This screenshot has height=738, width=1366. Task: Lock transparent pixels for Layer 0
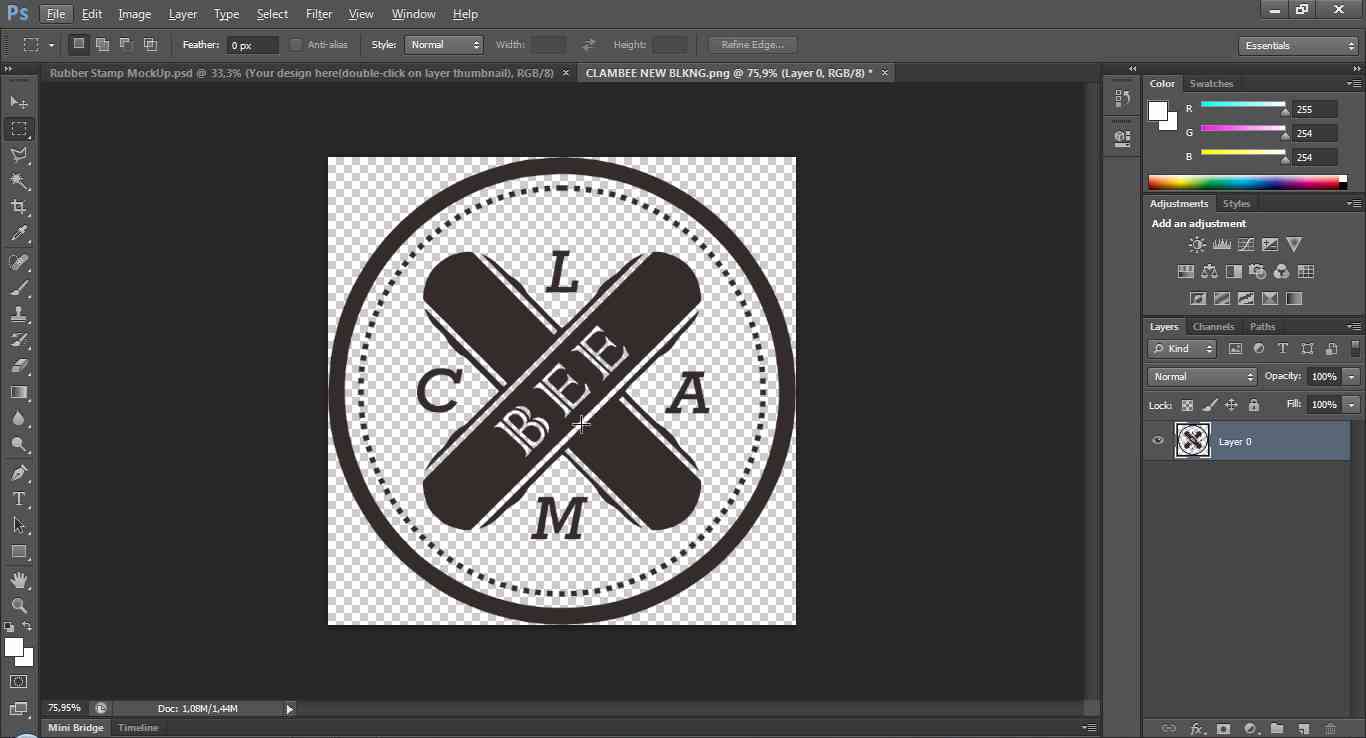[1188, 405]
